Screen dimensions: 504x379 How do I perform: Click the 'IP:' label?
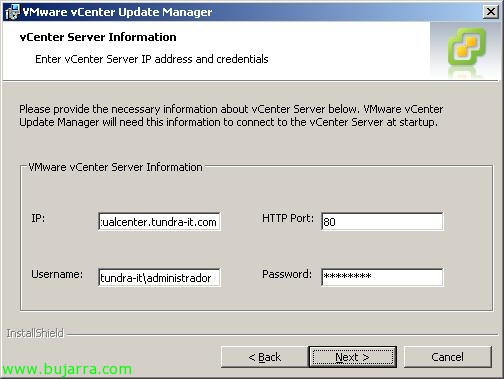pyautogui.click(x=38, y=218)
